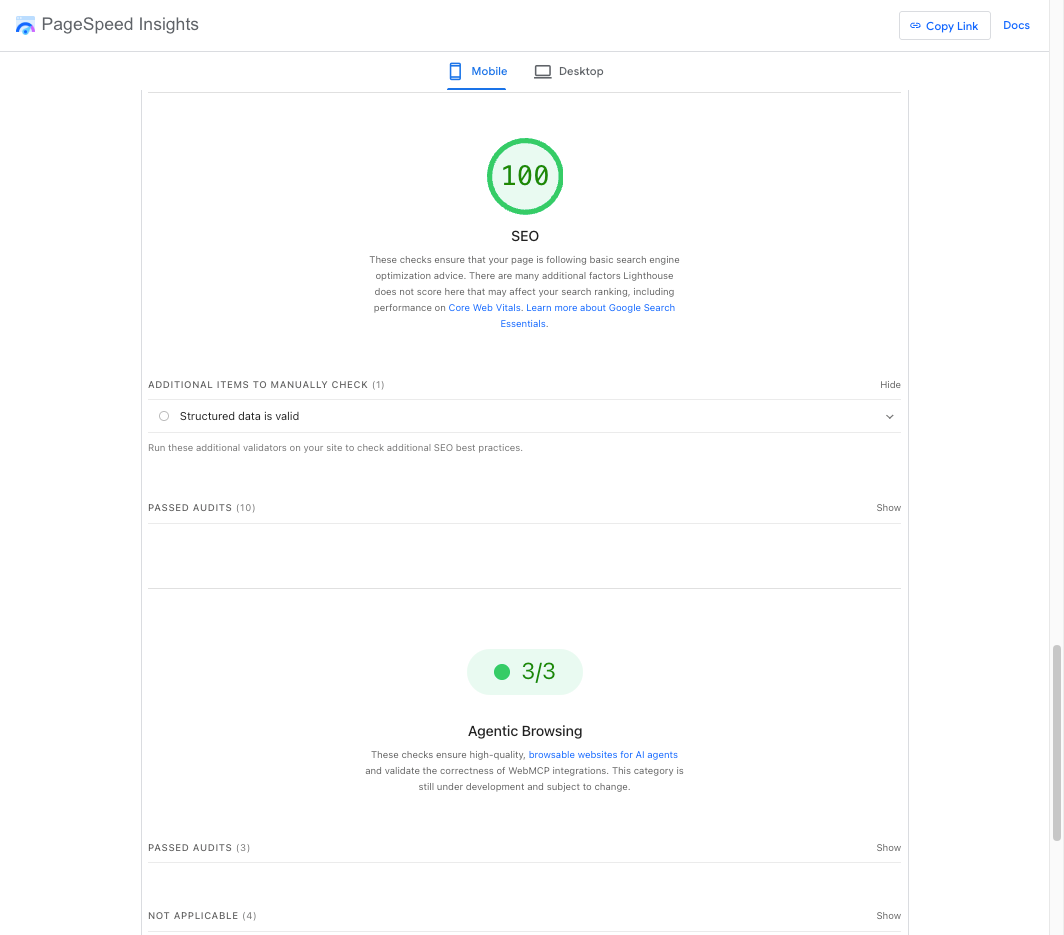Click the Agentic Browsing category title

point(525,731)
